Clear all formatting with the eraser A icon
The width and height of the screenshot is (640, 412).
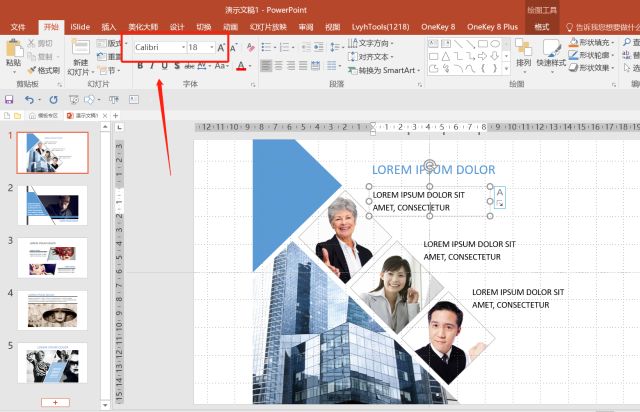point(251,48)
